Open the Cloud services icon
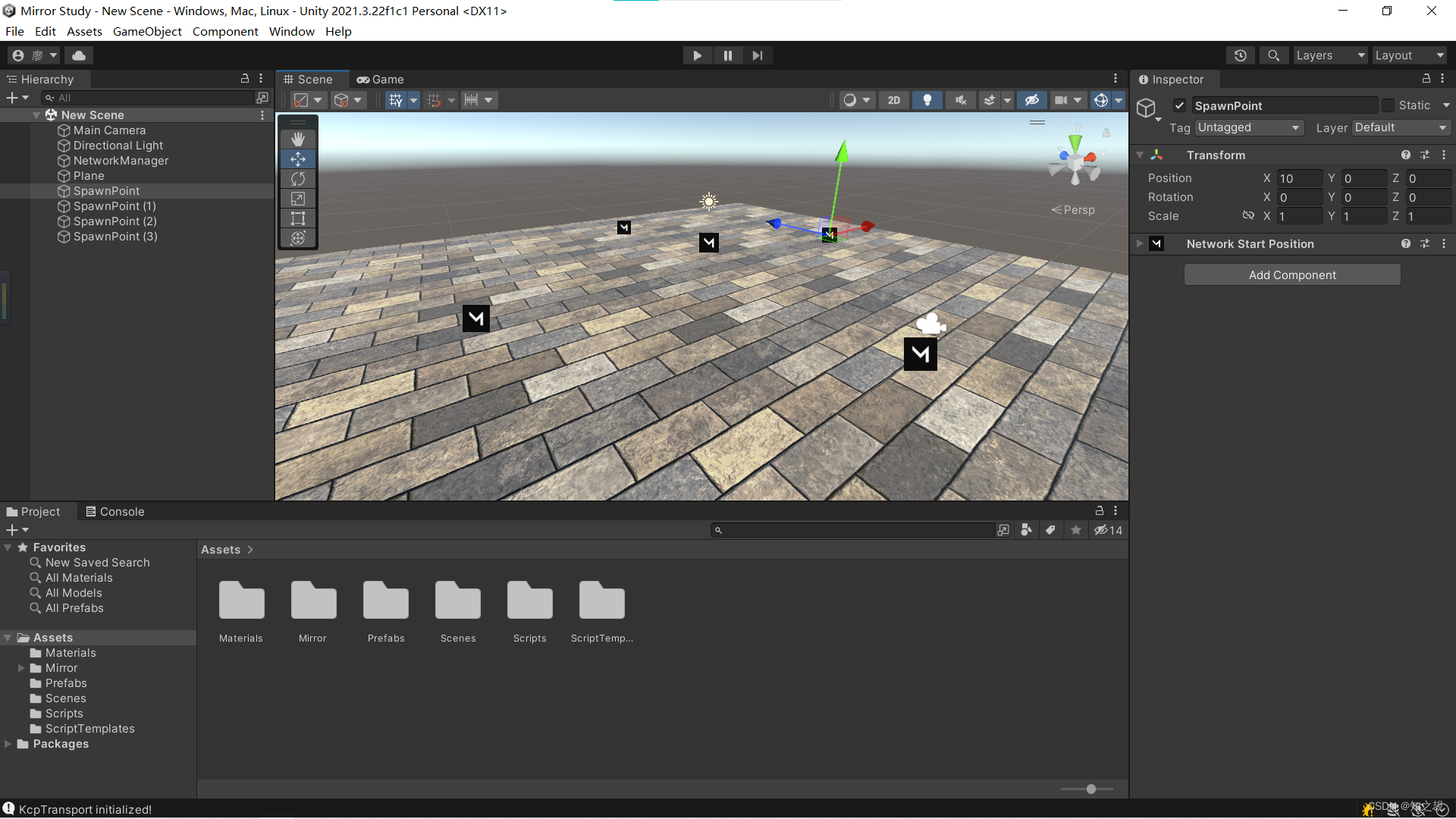Screen dimensions: 1456x819 point(79,55)
